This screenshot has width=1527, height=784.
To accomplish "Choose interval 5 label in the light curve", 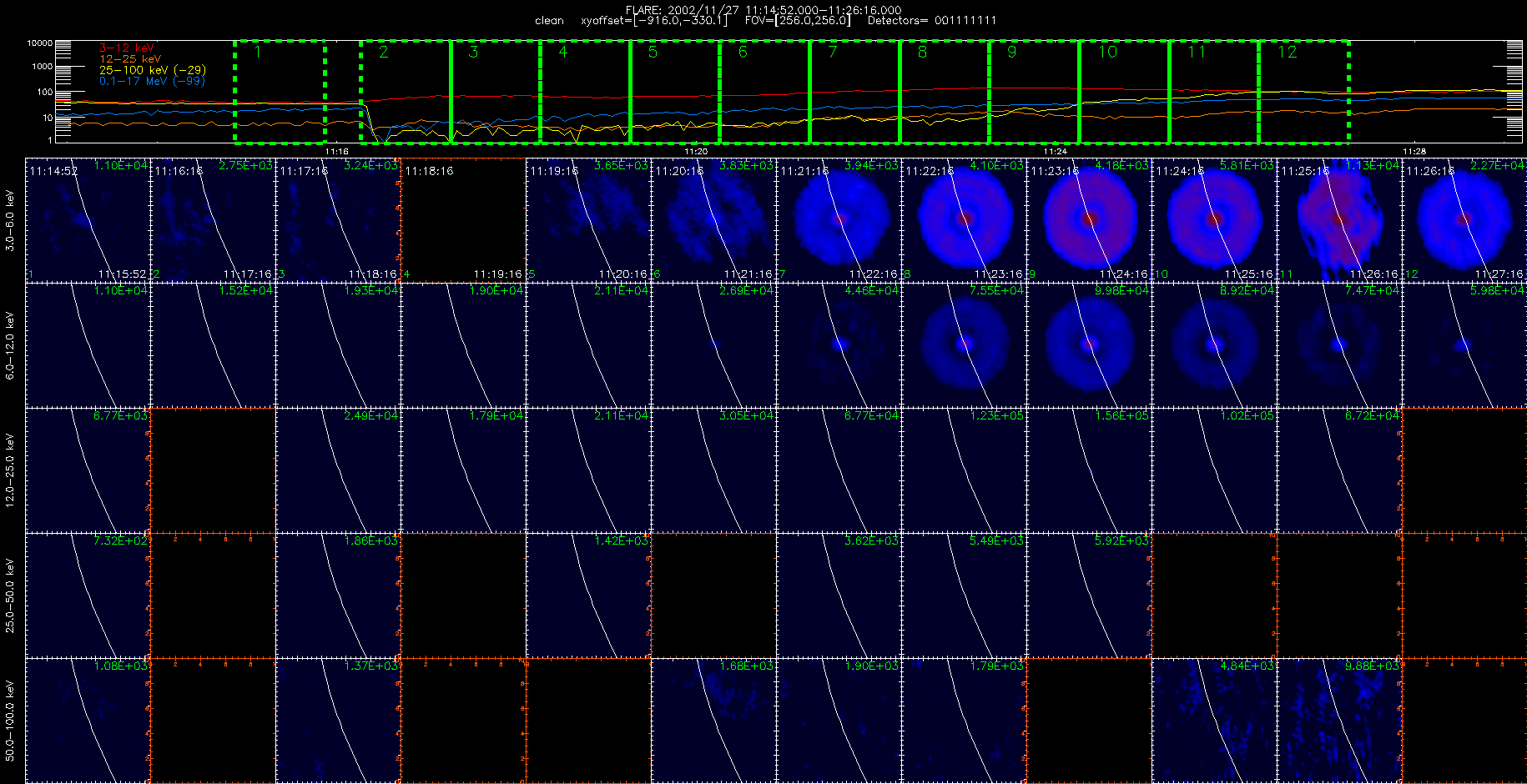I will tap(653, 52).
